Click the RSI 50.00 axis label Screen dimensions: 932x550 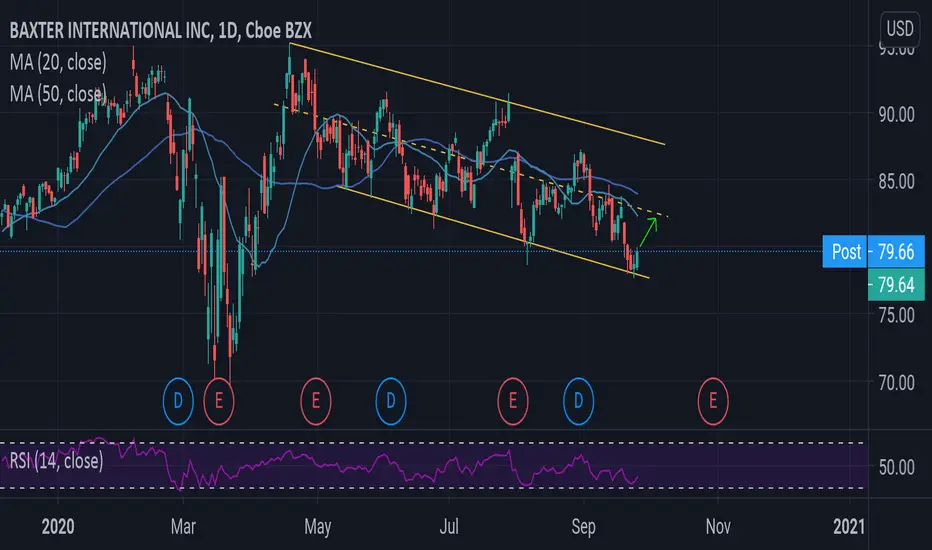pyautogui.click(x=896, y=467)
